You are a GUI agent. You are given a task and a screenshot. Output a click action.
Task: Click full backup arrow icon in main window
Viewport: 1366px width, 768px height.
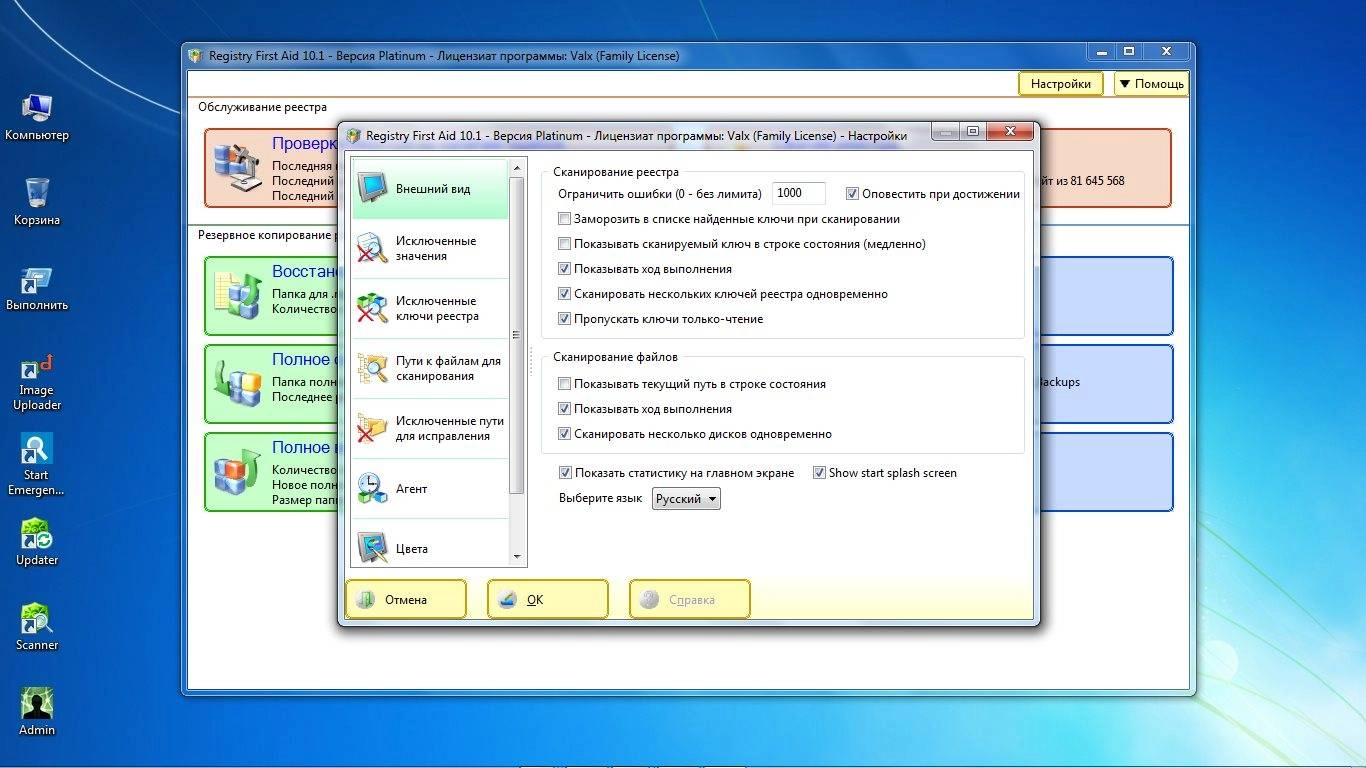point(238,383)
